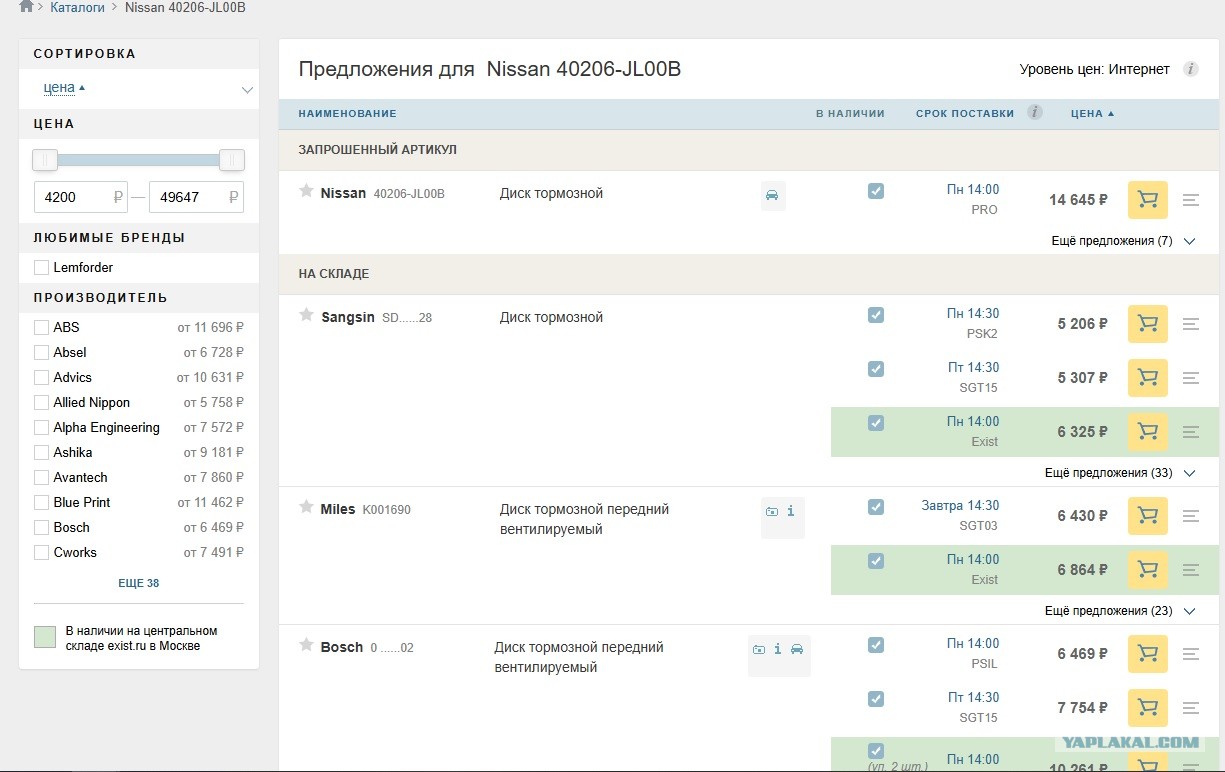Open options menu for Sangsin 6 325 ₽ row
1225x772 pixels.
tap(1190, 432)
